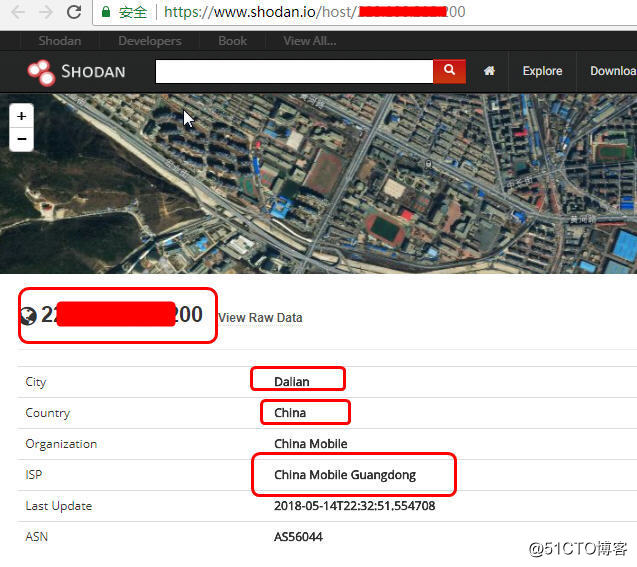Open the Shodan top menu item
This screenshot has width=637, height=567.
click(60, 41)
